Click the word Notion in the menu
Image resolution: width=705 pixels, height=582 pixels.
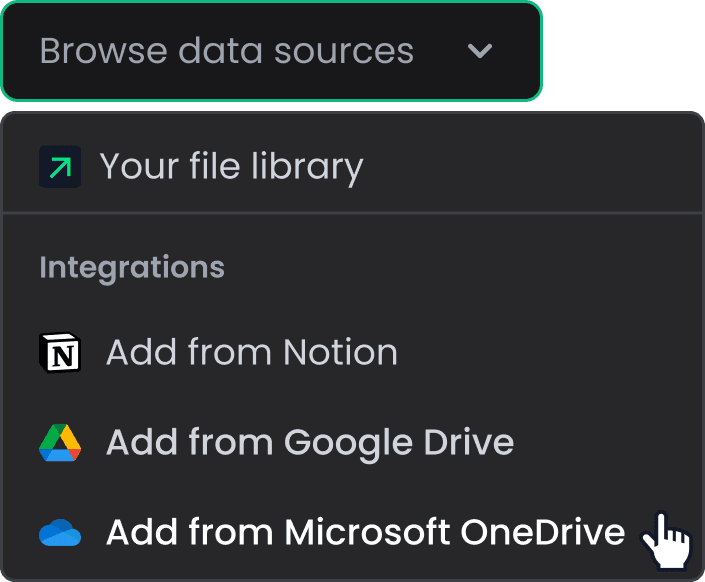click(340, 352)
